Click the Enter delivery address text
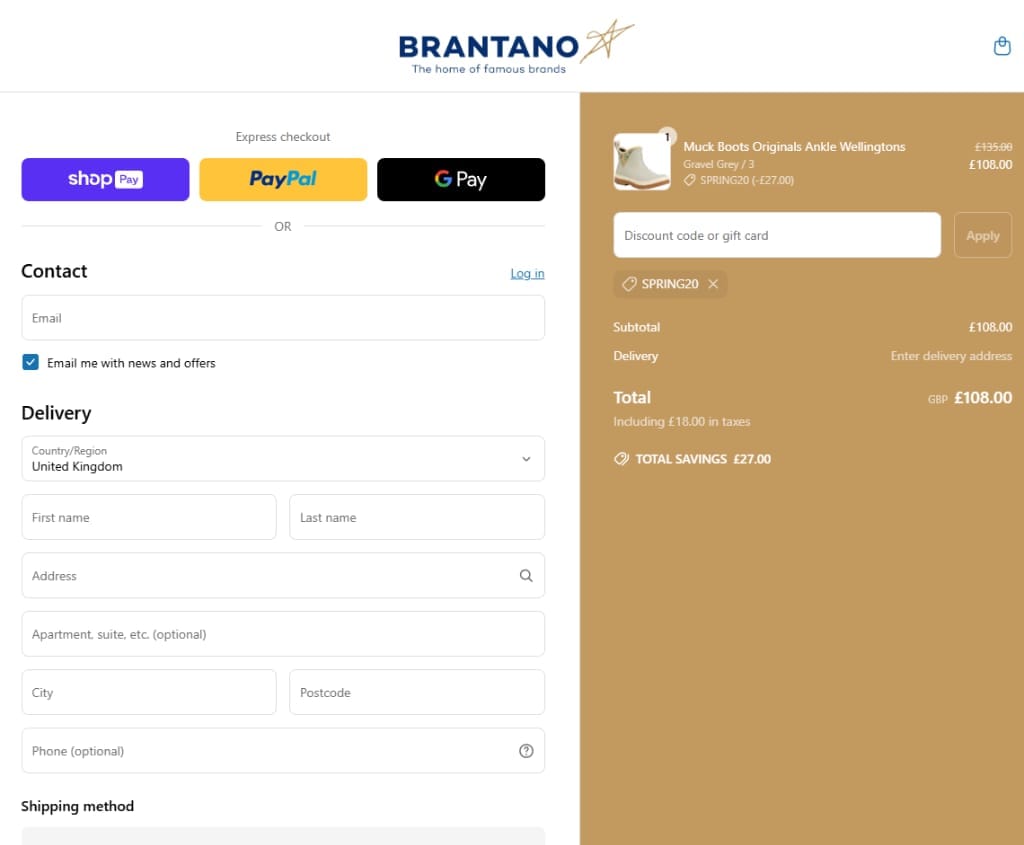The height and width of the screenshot is (845, 1024). 951,356
